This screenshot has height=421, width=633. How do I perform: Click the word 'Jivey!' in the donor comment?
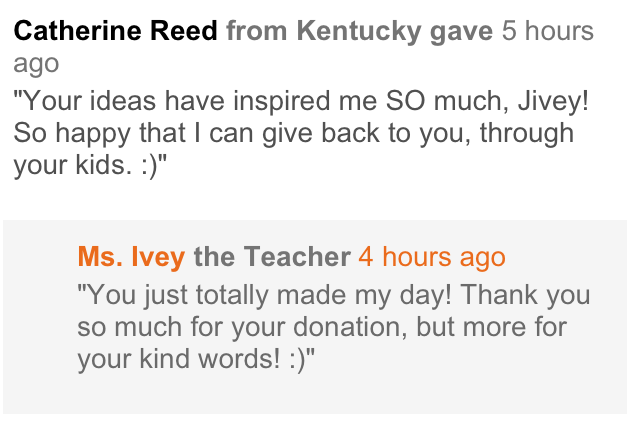click(553, 101)
